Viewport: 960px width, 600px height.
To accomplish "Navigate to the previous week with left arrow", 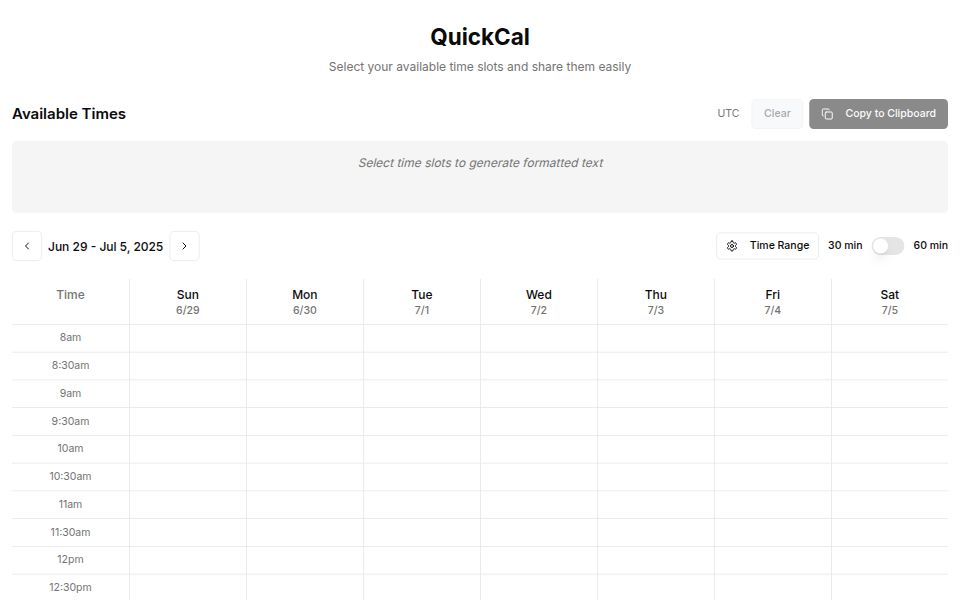I will tap(27, 245).
